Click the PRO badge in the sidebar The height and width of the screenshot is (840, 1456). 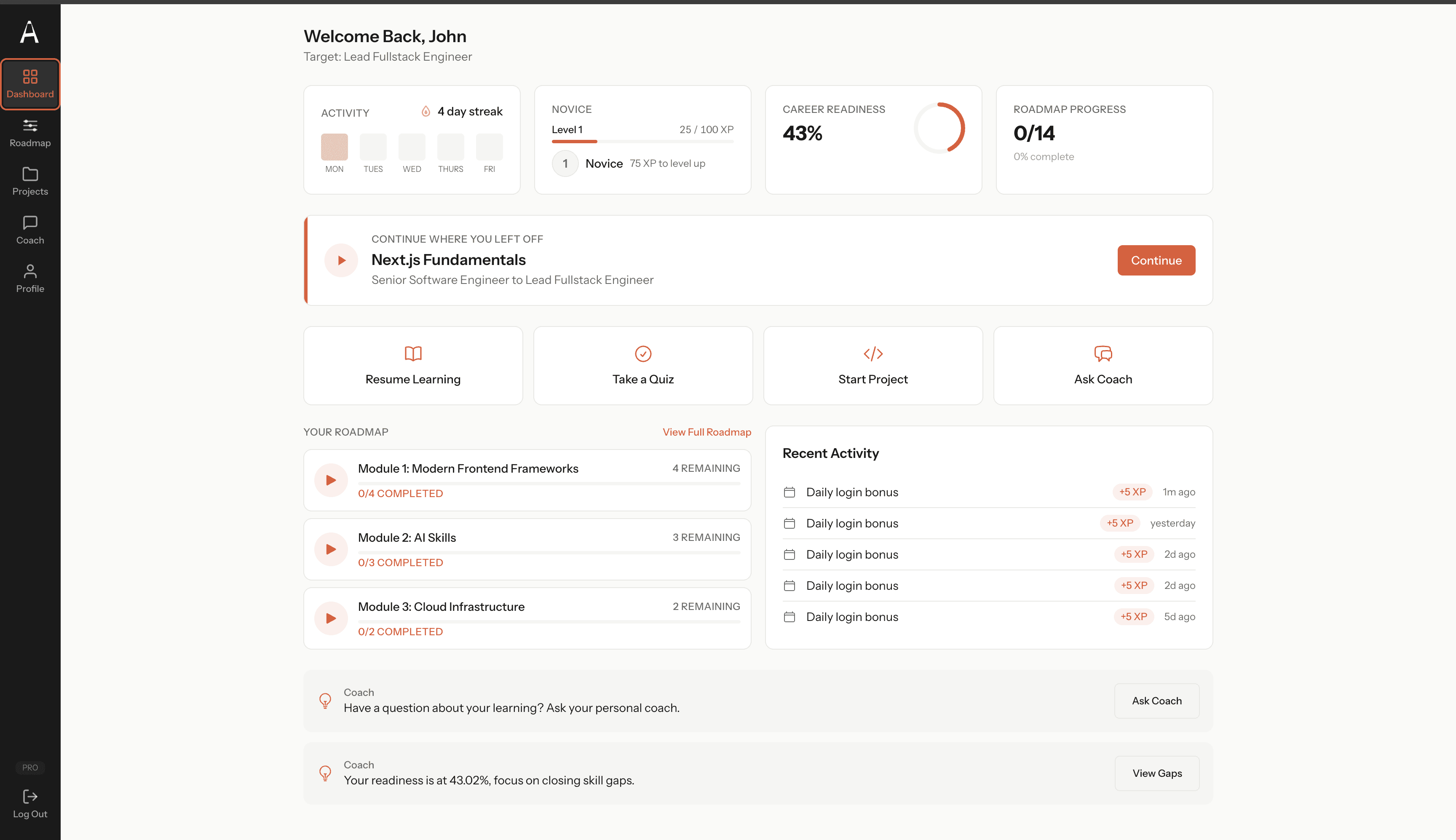30,767
